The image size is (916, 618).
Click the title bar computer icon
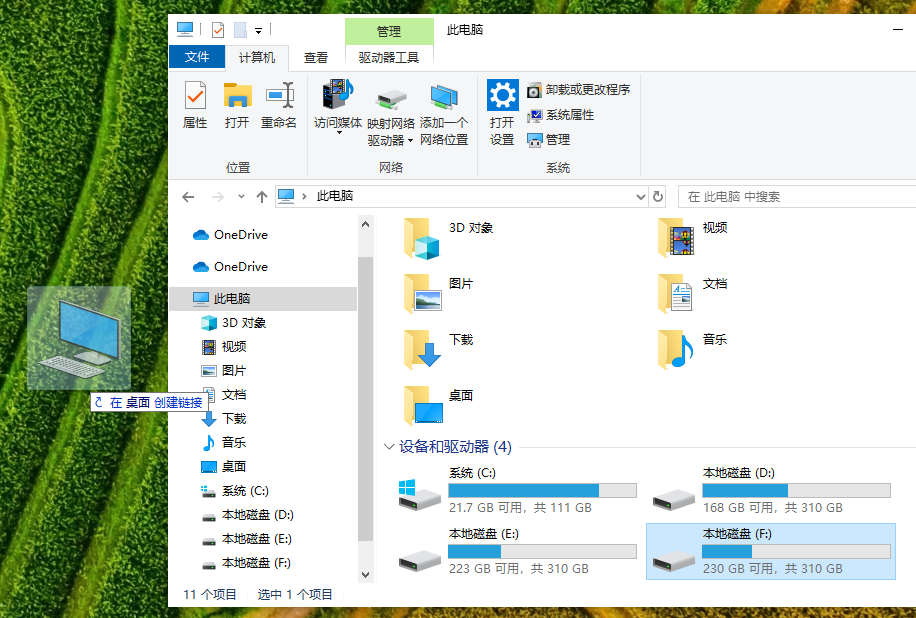coord(185,29)
